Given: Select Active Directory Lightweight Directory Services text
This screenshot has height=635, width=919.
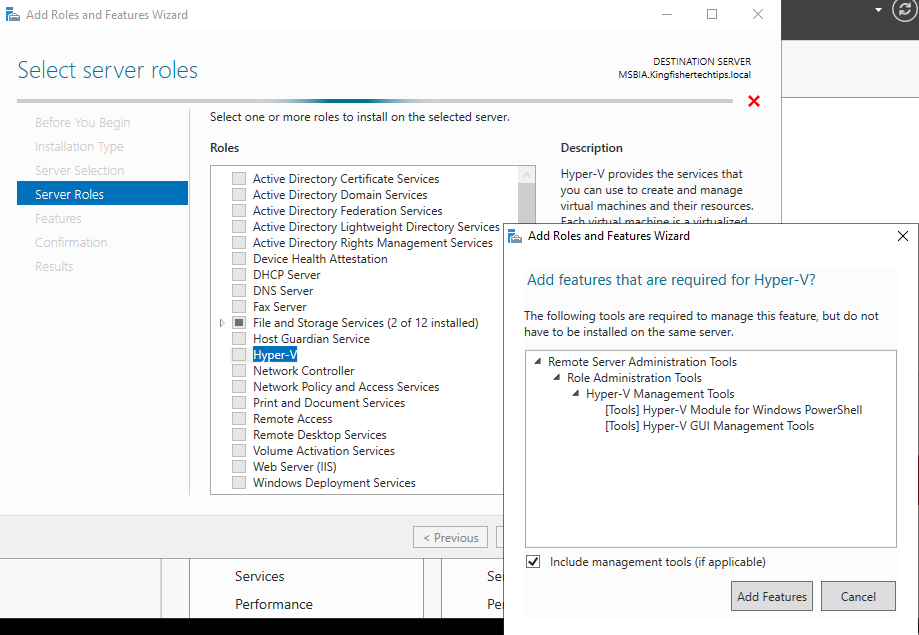Looking at the screenshot, I should click(376, 226).
